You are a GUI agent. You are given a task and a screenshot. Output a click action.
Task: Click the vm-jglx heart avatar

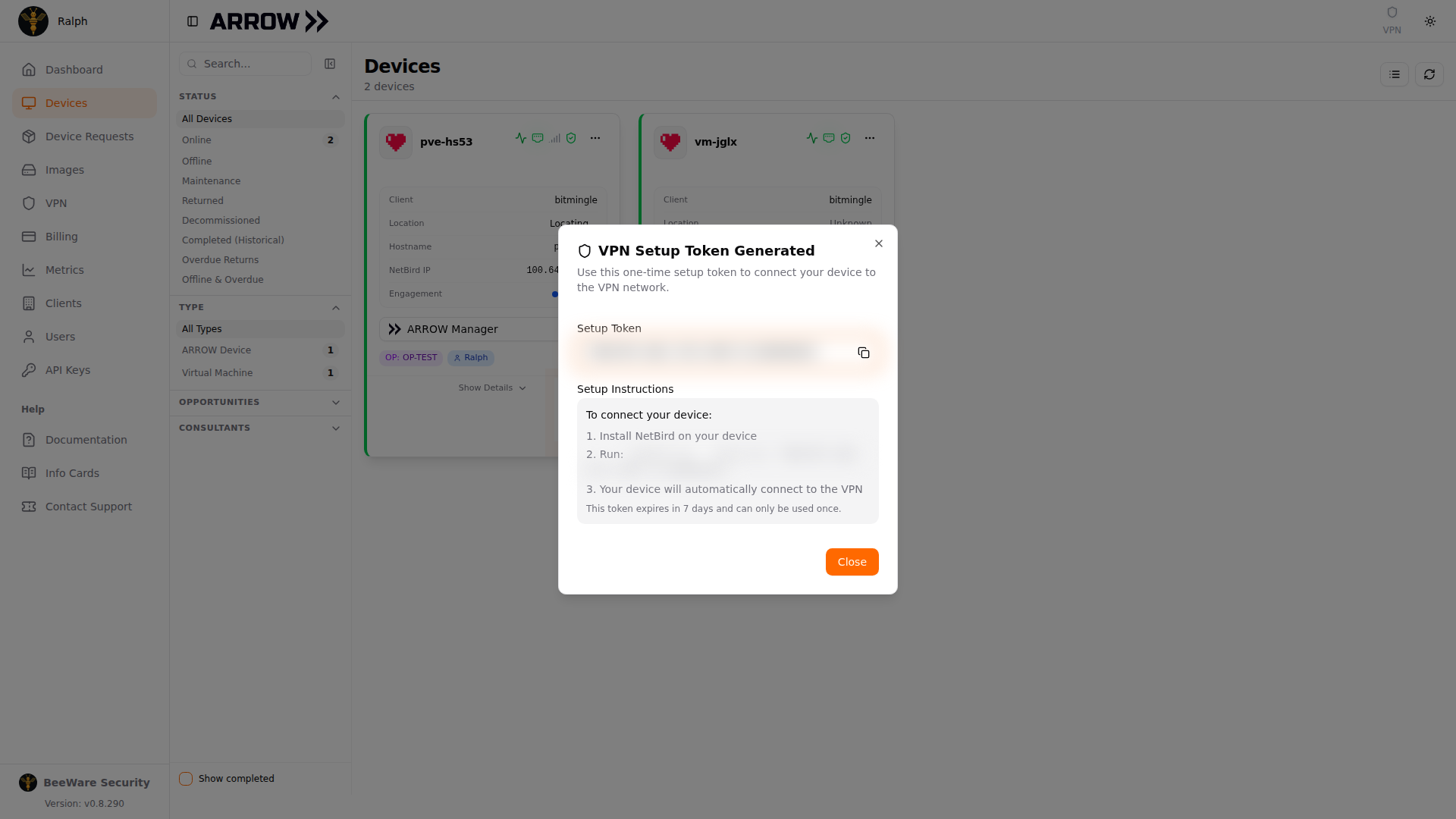(670, 142)
